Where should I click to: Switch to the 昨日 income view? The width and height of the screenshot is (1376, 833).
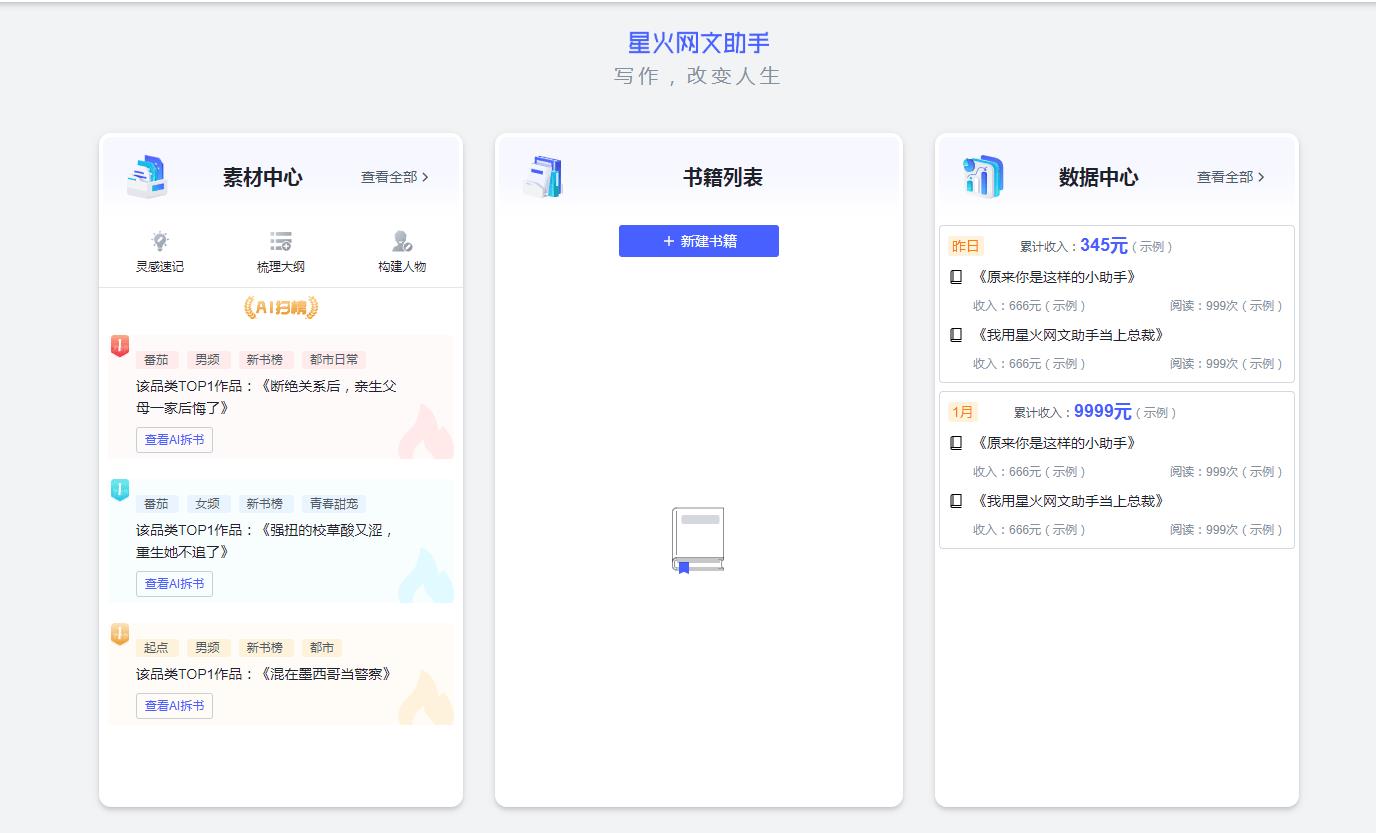point(966,245)
